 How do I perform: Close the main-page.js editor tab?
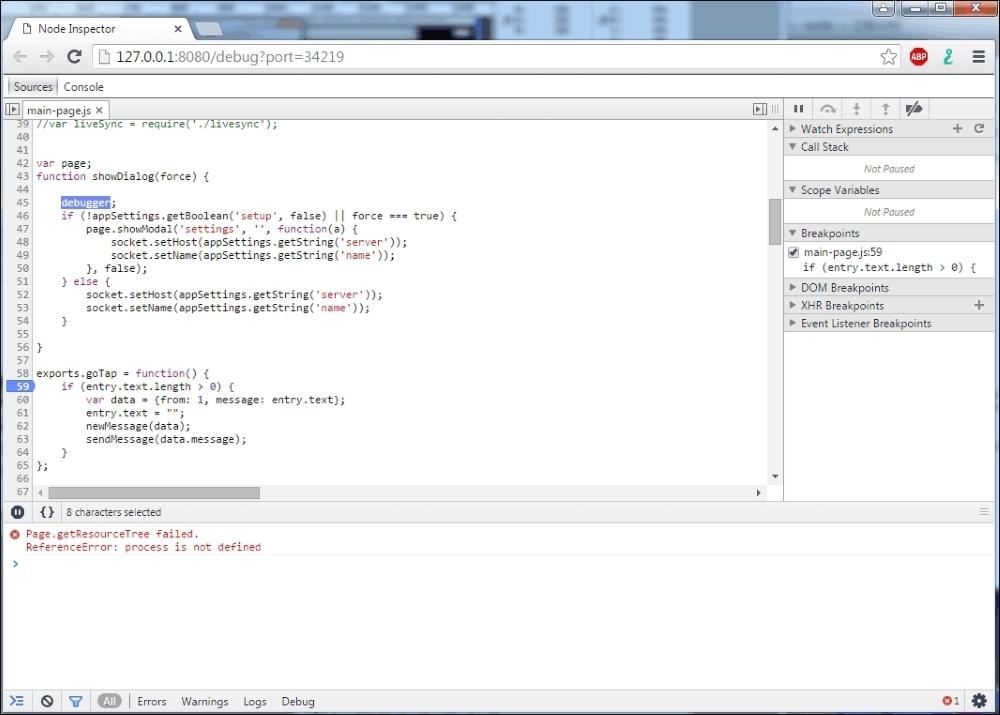[99, 110]
